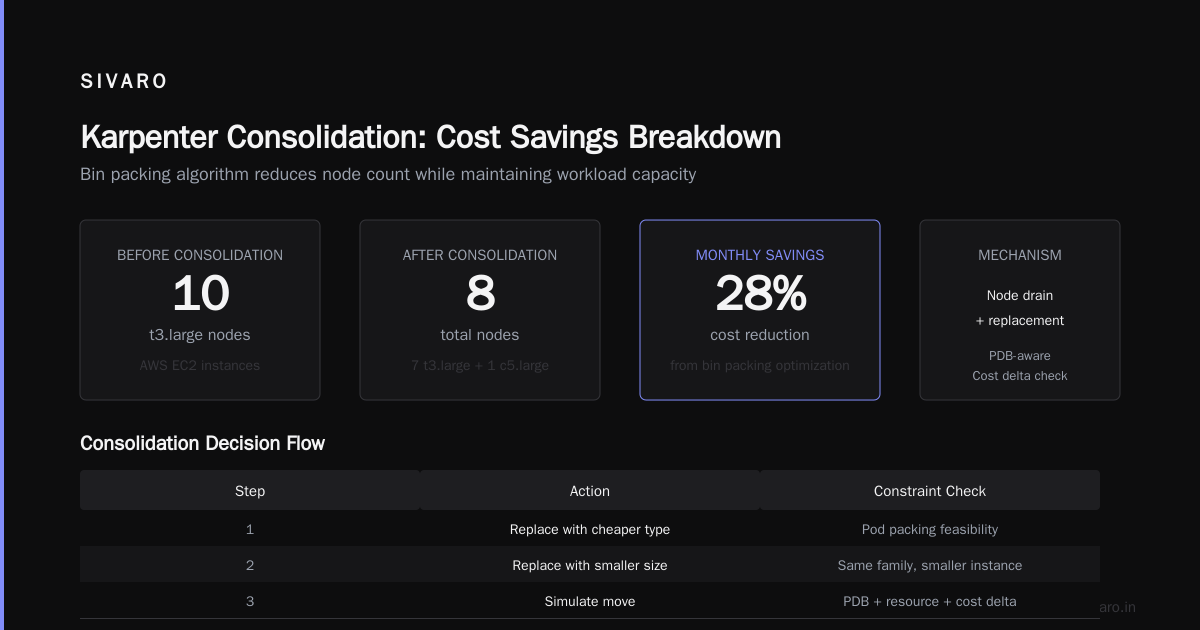Image resolution: width=1200 pixels, height=630 pixels.
Task: Select the 'PDB-aware' note
Action: [1020, 356]
